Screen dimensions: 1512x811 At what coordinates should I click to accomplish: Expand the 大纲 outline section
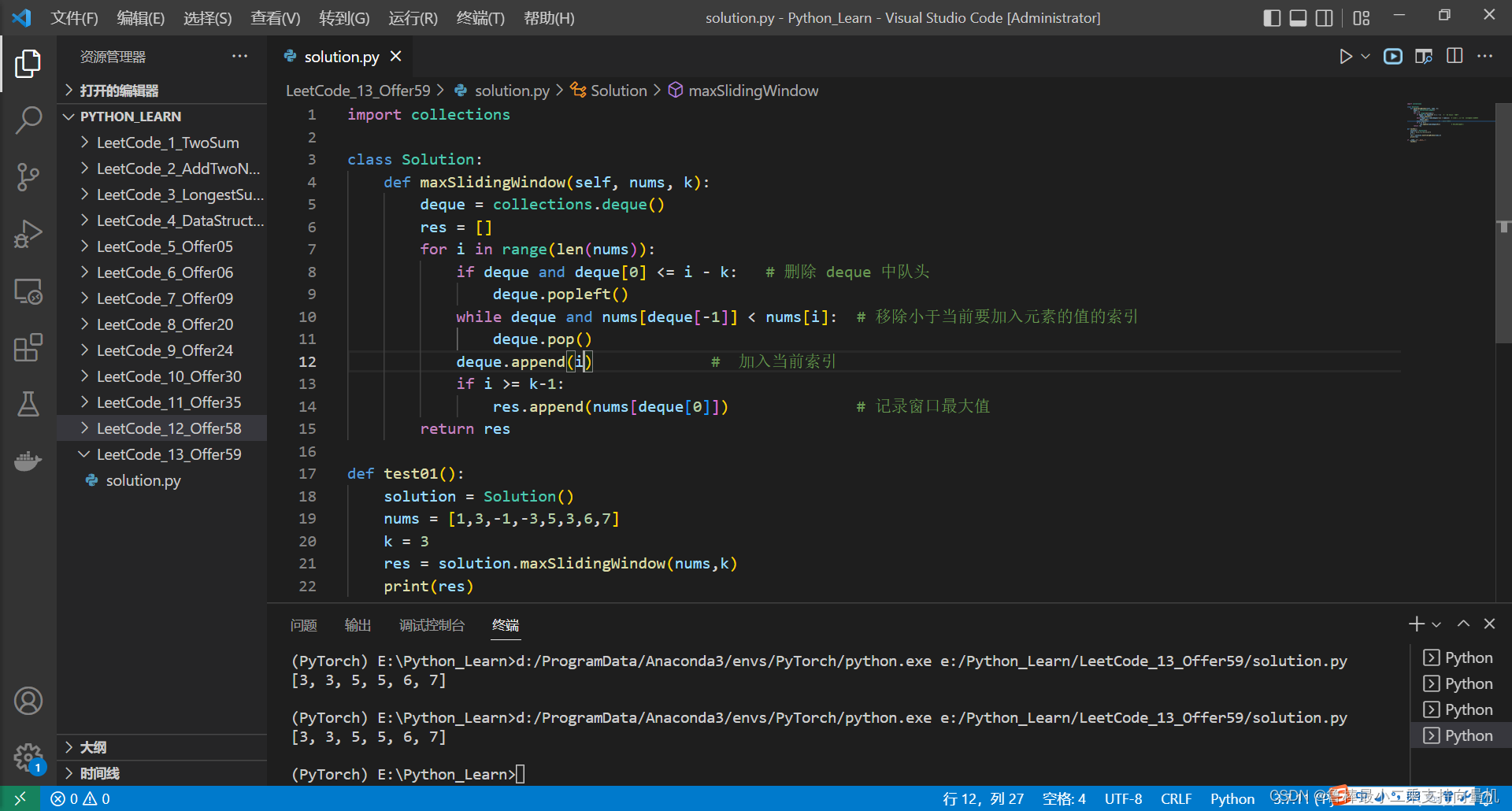tap(162, 747)
